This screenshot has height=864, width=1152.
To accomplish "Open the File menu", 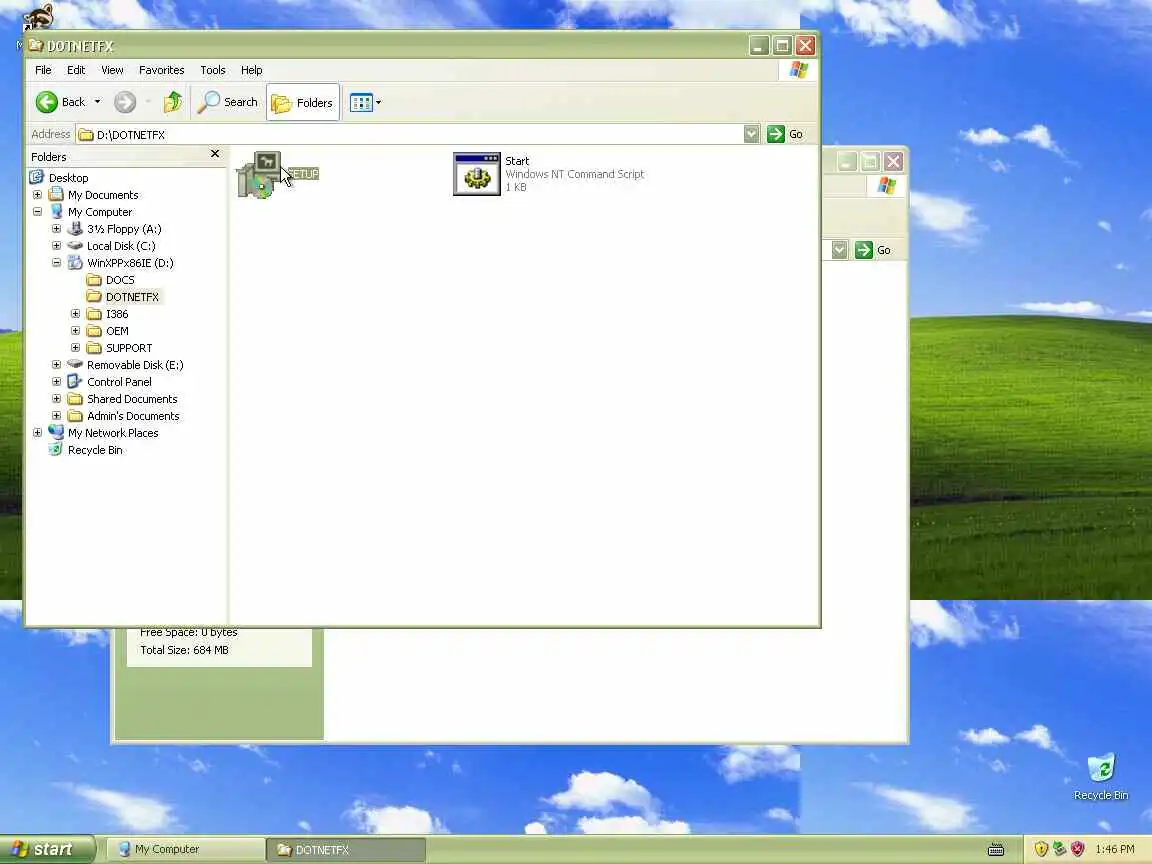I will (43, 70).
